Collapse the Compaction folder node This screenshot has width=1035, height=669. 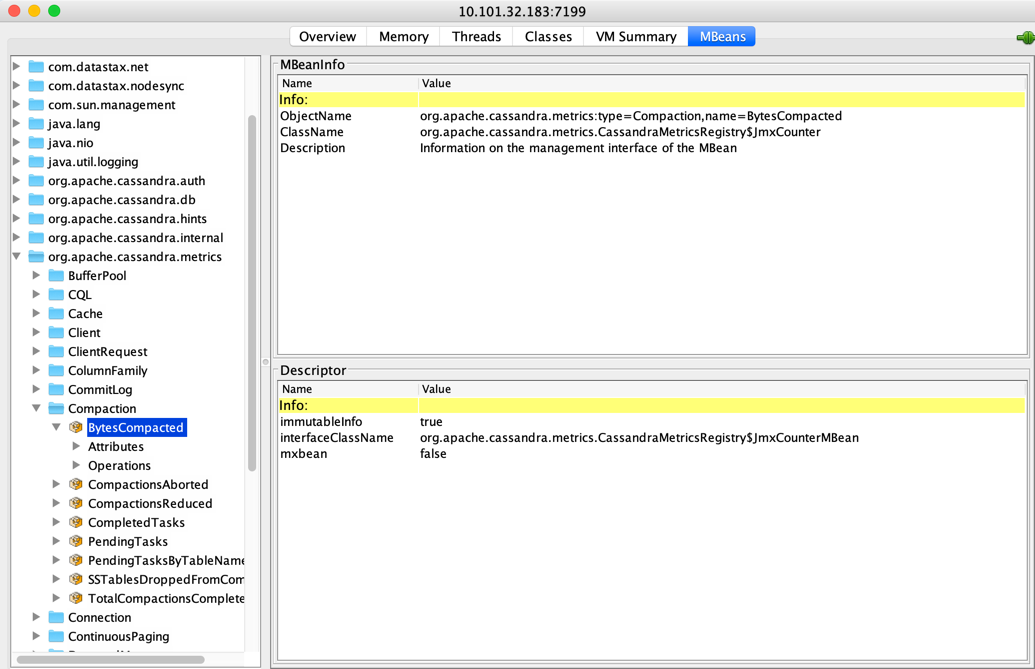pyautogui.click(x=37, y=409)
